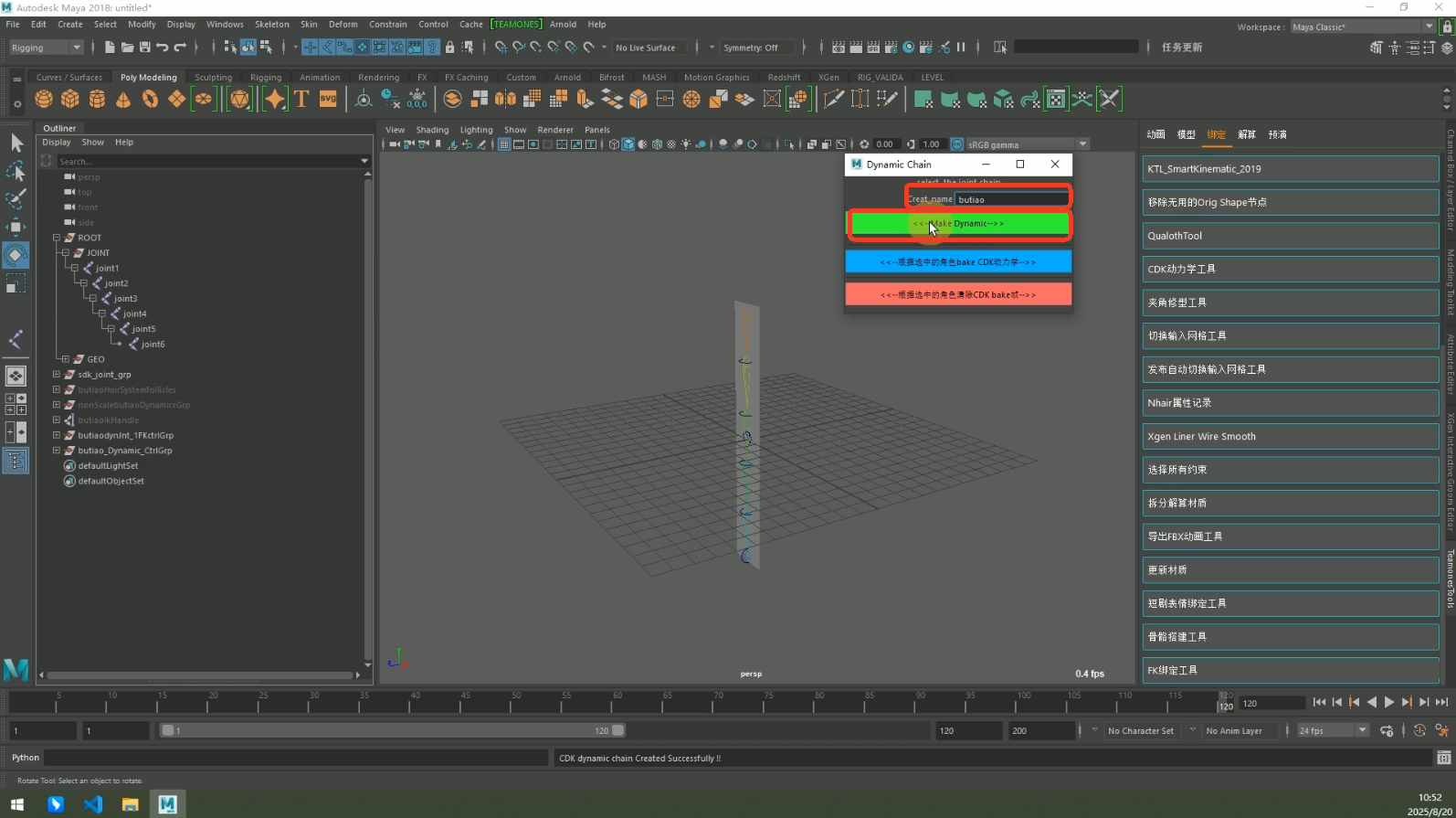This screenshot has width=1456, height=818.
Task: Launch the KTL_SmartKinematic_2019 tool
Action: [x=1290, y=169]
